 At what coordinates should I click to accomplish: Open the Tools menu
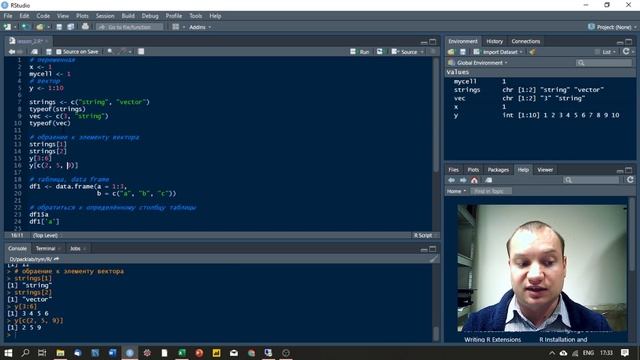coord(196,16)
